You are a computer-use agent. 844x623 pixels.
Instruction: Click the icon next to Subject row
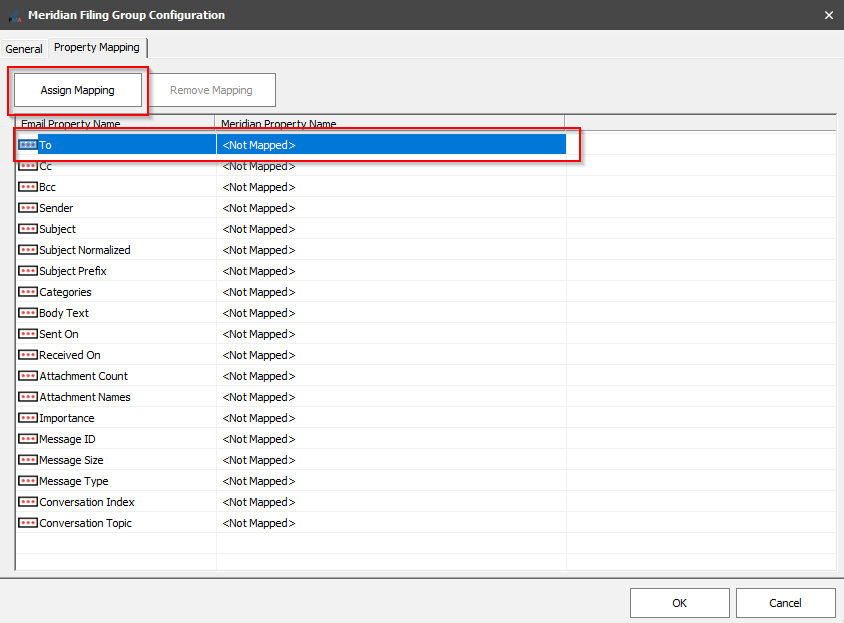[x=27, y=229]
